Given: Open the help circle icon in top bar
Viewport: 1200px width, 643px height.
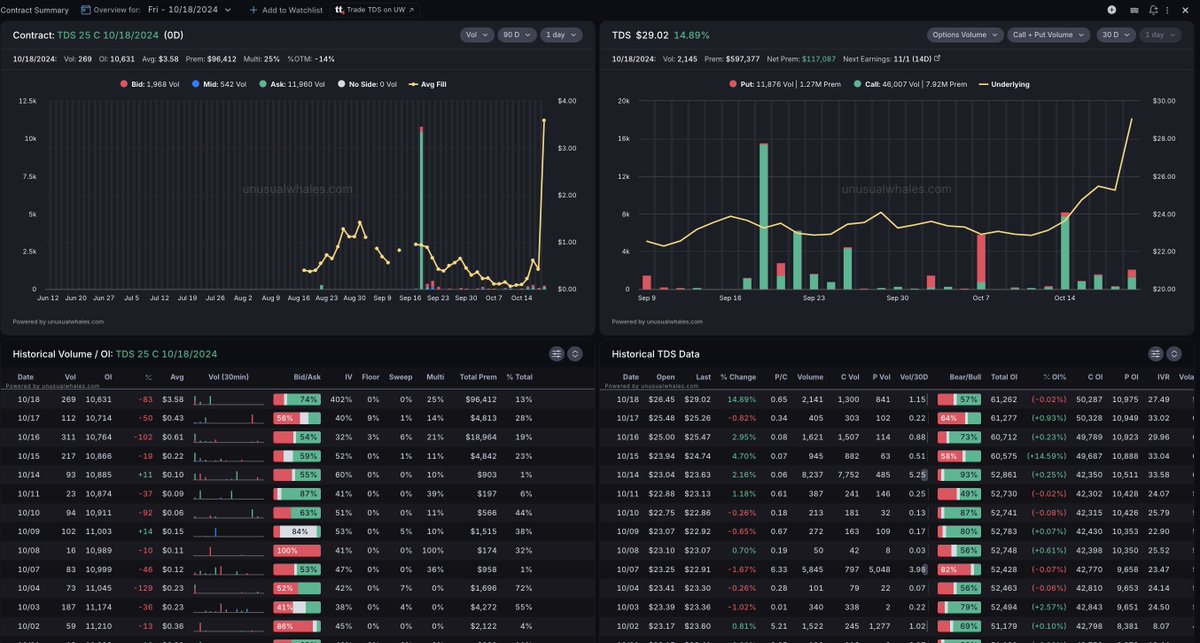Looking at the screenshot, I should [1111, 9].
